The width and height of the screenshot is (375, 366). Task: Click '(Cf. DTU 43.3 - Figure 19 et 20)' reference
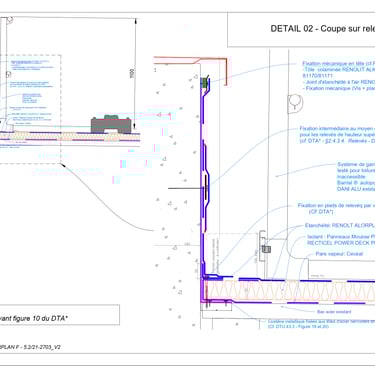click(x=298, y=326)
